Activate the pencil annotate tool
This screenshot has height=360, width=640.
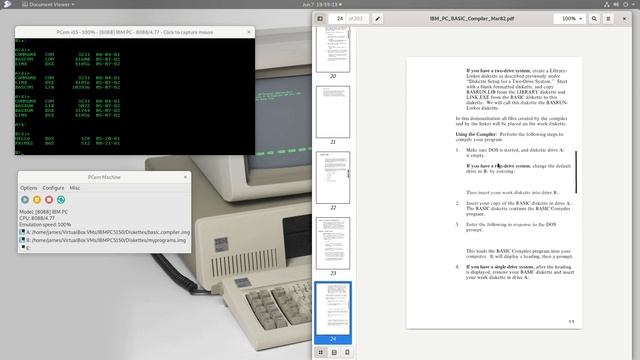(378, 19)
